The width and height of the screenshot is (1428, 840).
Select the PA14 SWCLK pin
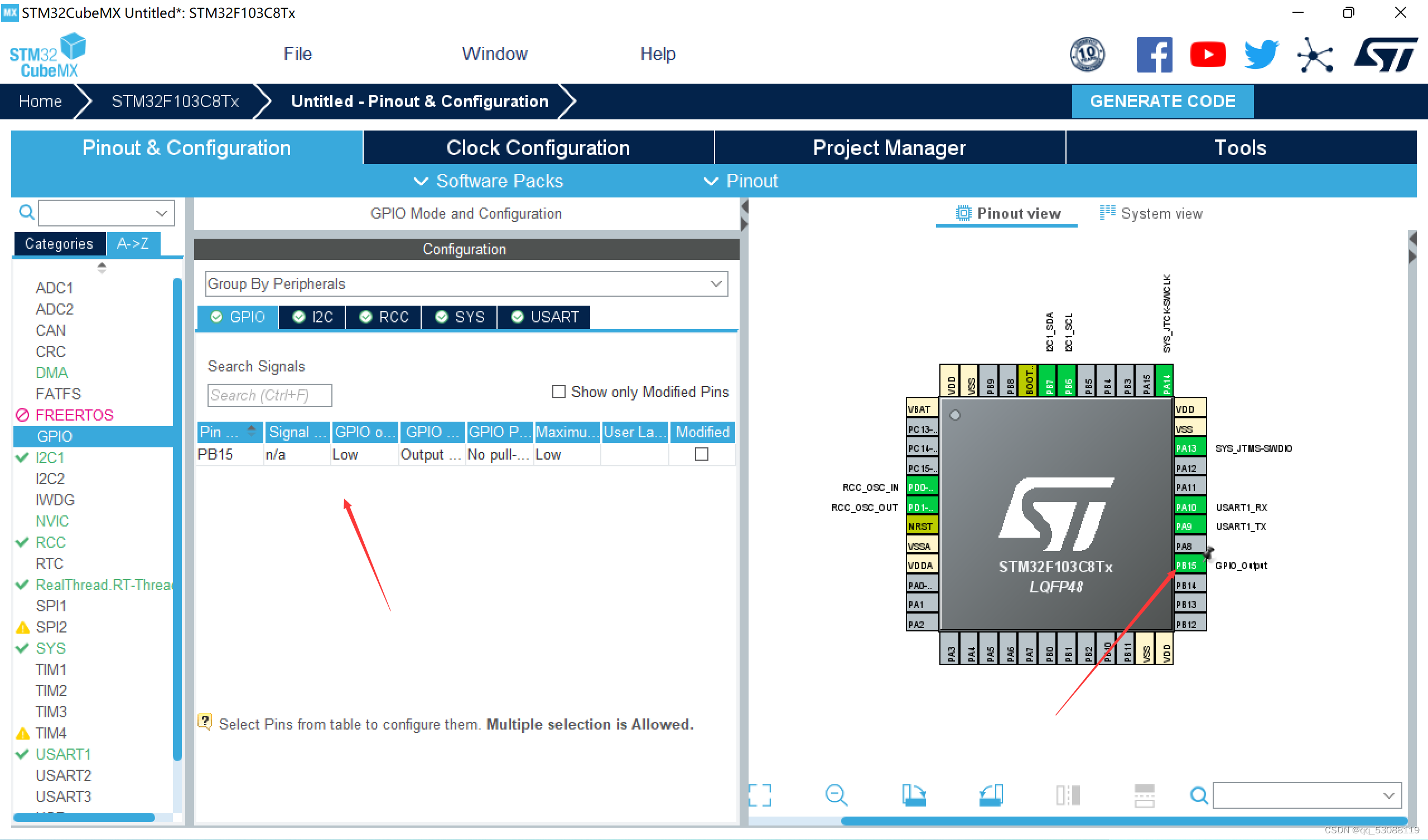point(1165,381)
